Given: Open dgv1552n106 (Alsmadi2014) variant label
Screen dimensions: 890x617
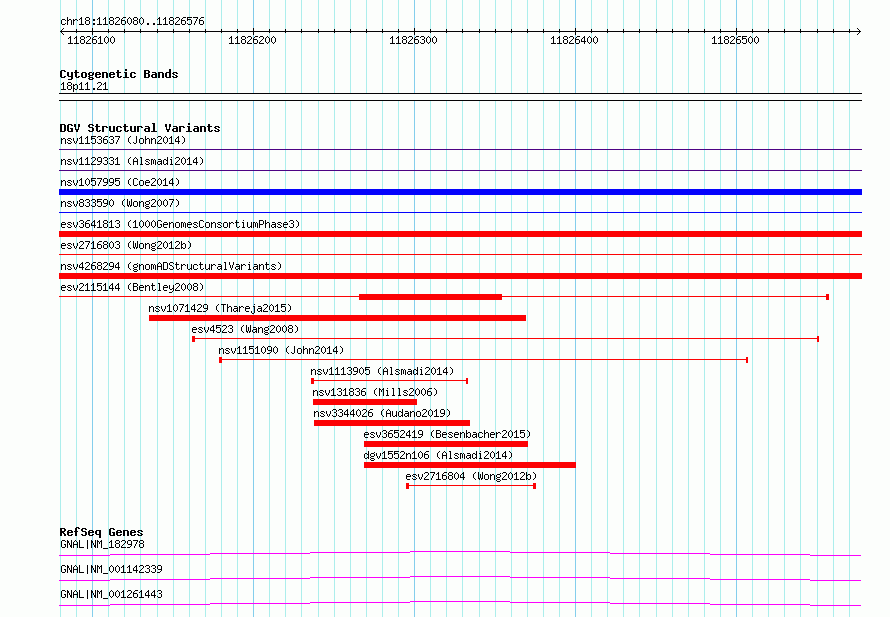Looking at the screenshot, I should click(x=438, y=455).
